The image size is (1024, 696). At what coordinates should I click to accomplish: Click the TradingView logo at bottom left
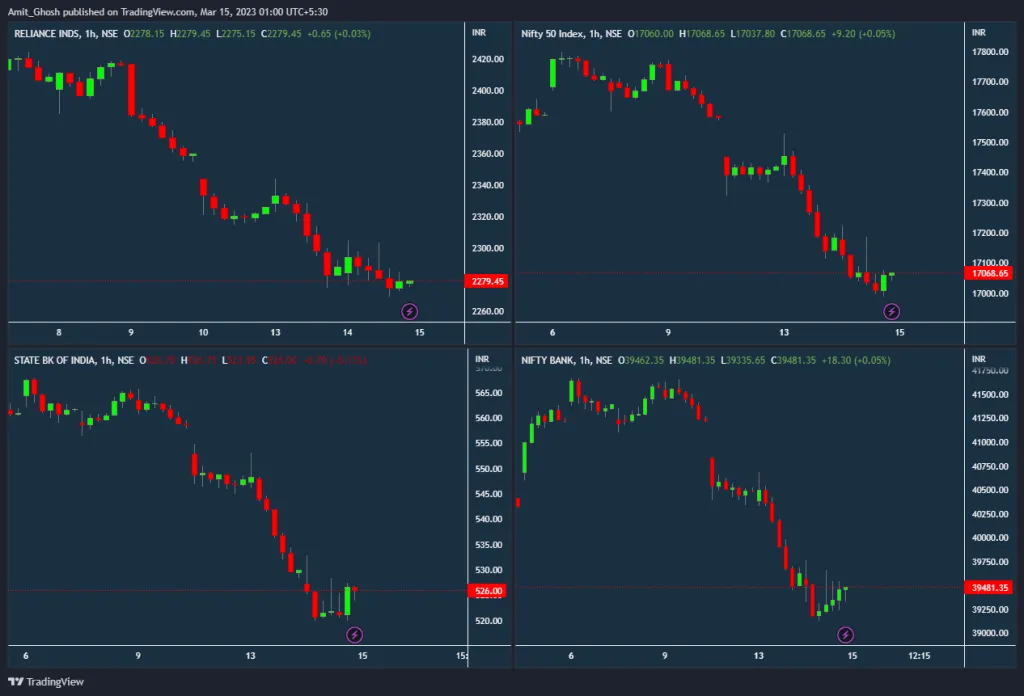(x=46, y=682)
